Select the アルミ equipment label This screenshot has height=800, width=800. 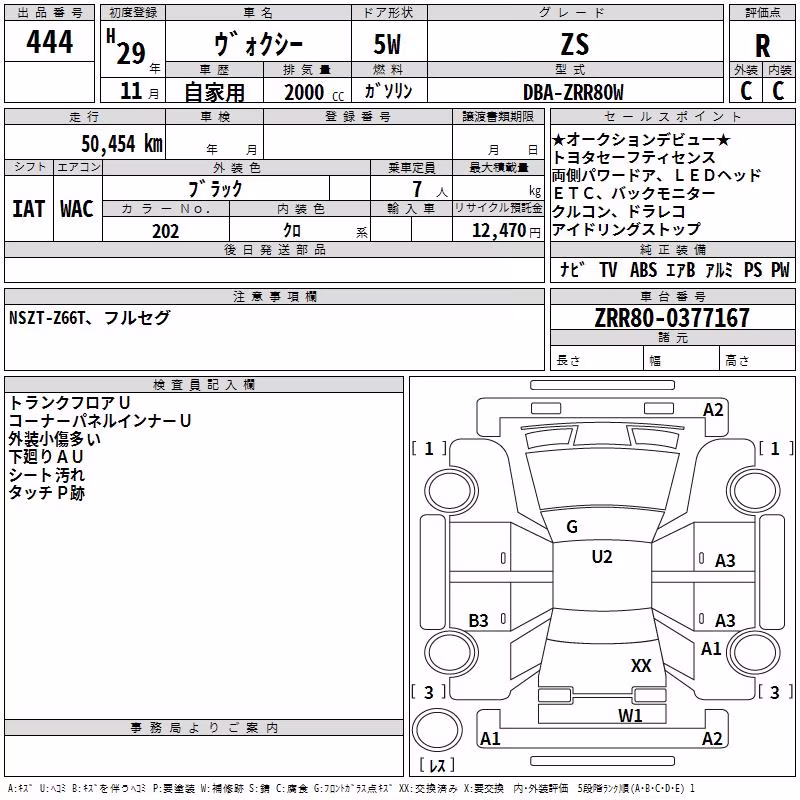tap(719, 269)
